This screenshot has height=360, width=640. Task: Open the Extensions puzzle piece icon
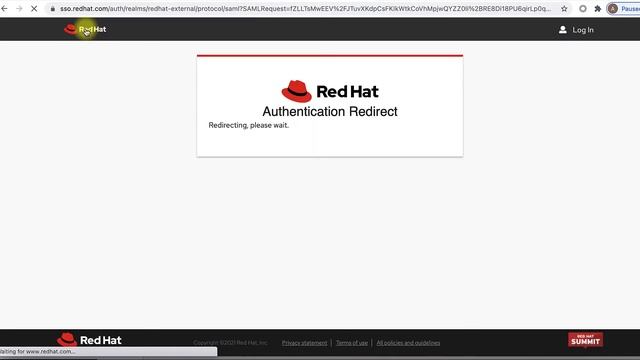tap(598, 9)
